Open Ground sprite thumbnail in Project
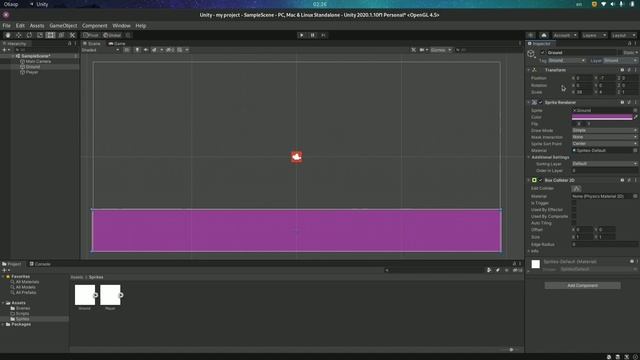This screenshot has width=640, height=360. tap(85, 295)
